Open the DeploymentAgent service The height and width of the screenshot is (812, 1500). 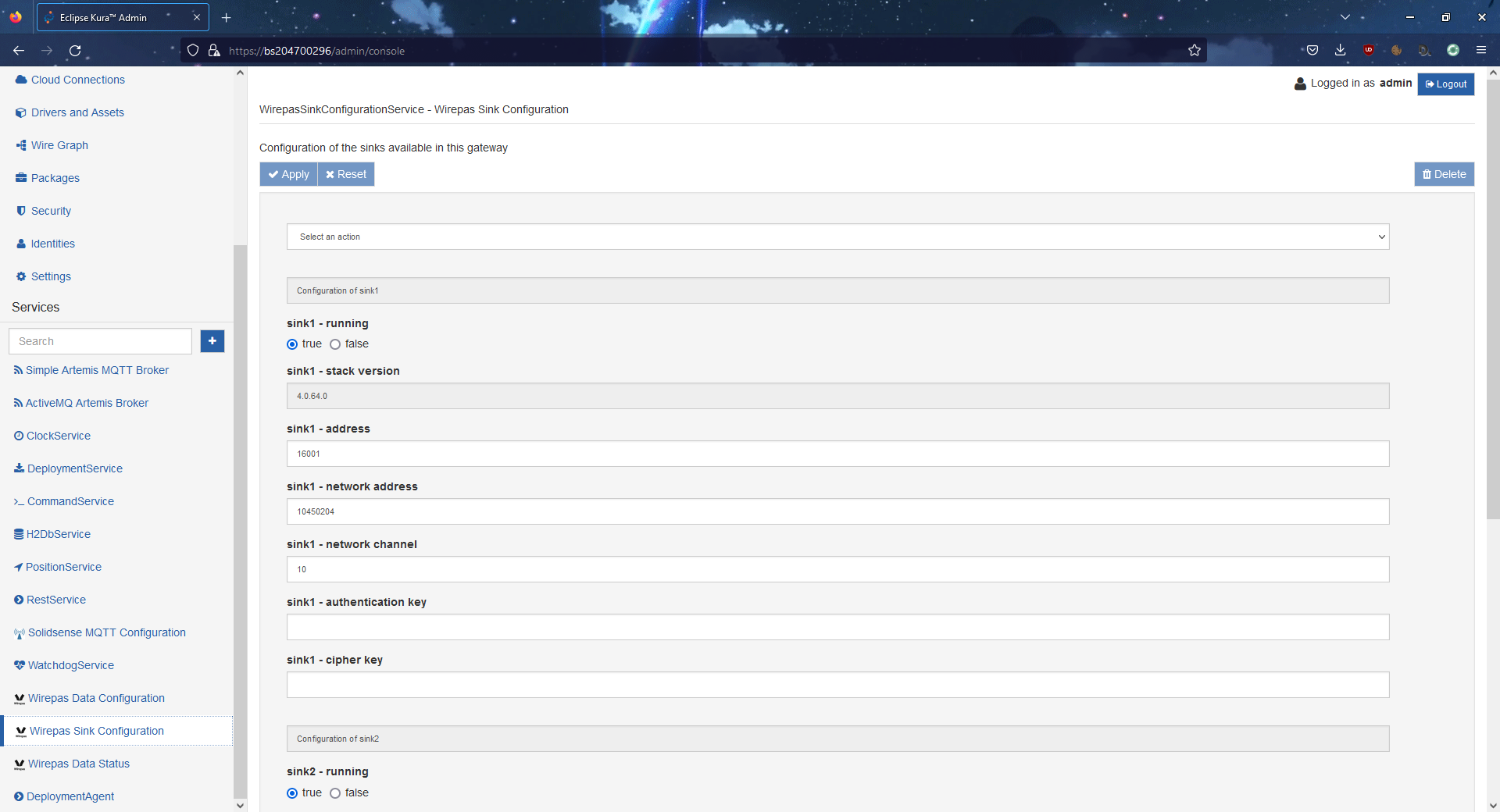70,796
